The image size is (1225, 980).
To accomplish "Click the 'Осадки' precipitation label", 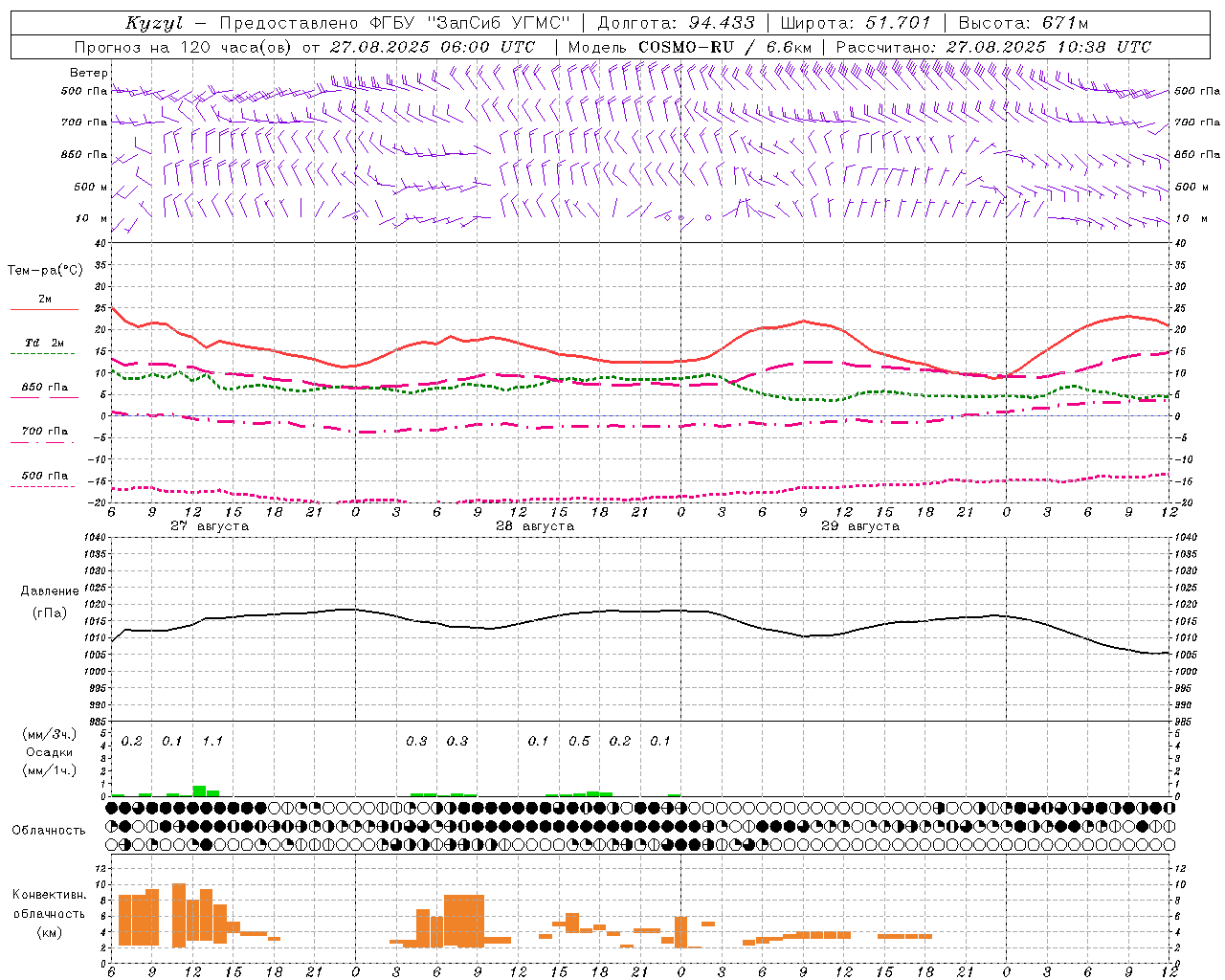I will point(50,752).
